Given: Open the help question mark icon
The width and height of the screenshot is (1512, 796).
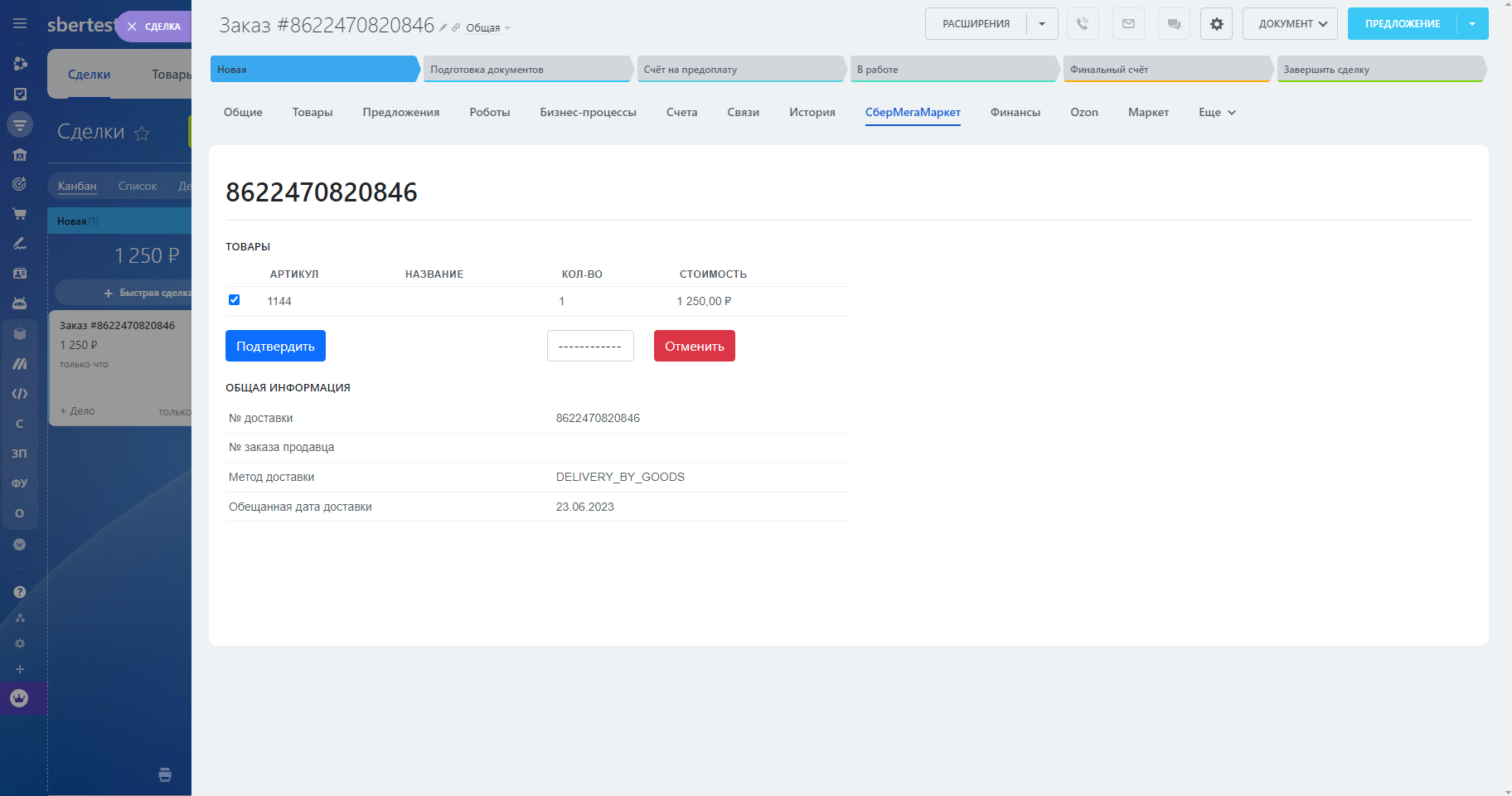Looking at the screenshot, I should click(20, 592).
